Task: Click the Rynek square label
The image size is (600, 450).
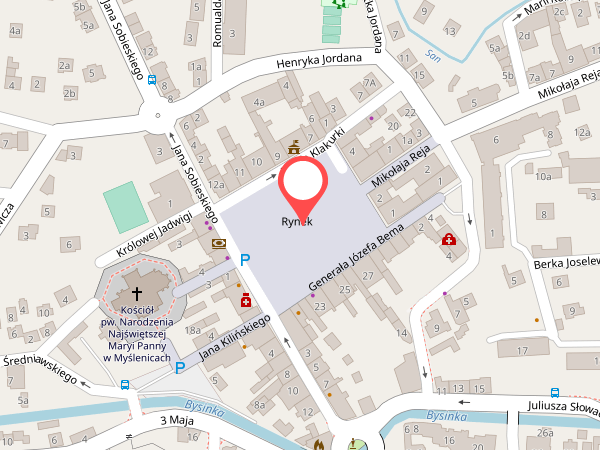Action: 297,222
